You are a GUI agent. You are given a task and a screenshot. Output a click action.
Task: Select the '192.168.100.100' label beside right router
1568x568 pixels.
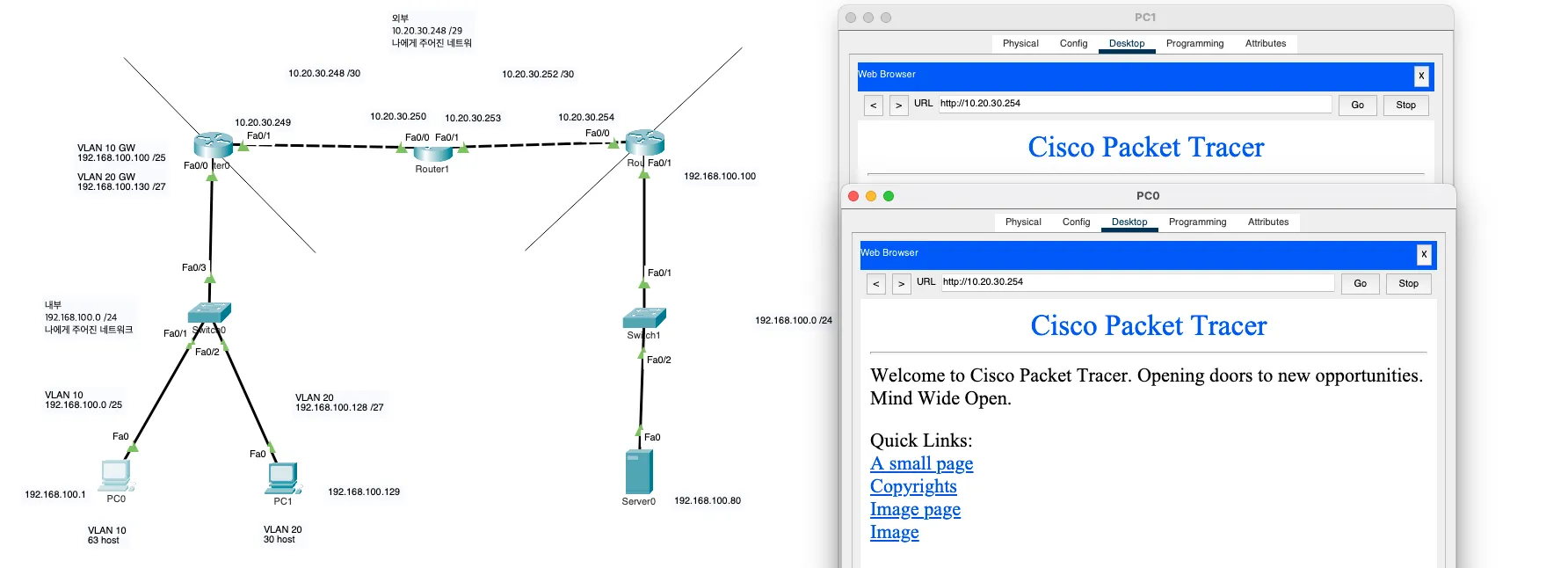point(720,177)
